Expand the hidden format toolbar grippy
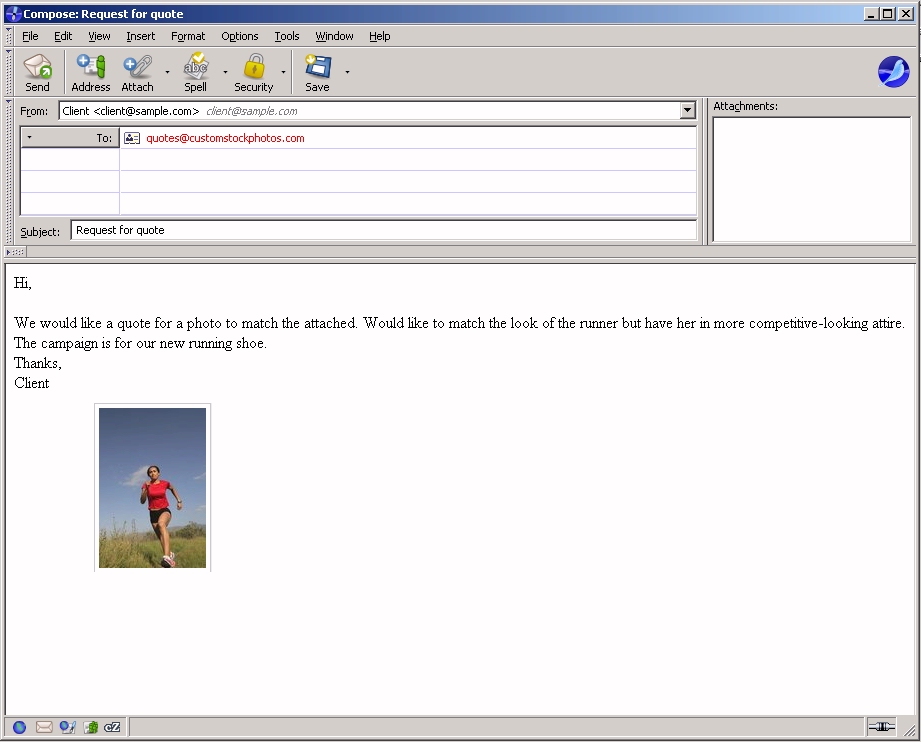Viewport: 921px width, 742px height. click(x=15, y=252)
